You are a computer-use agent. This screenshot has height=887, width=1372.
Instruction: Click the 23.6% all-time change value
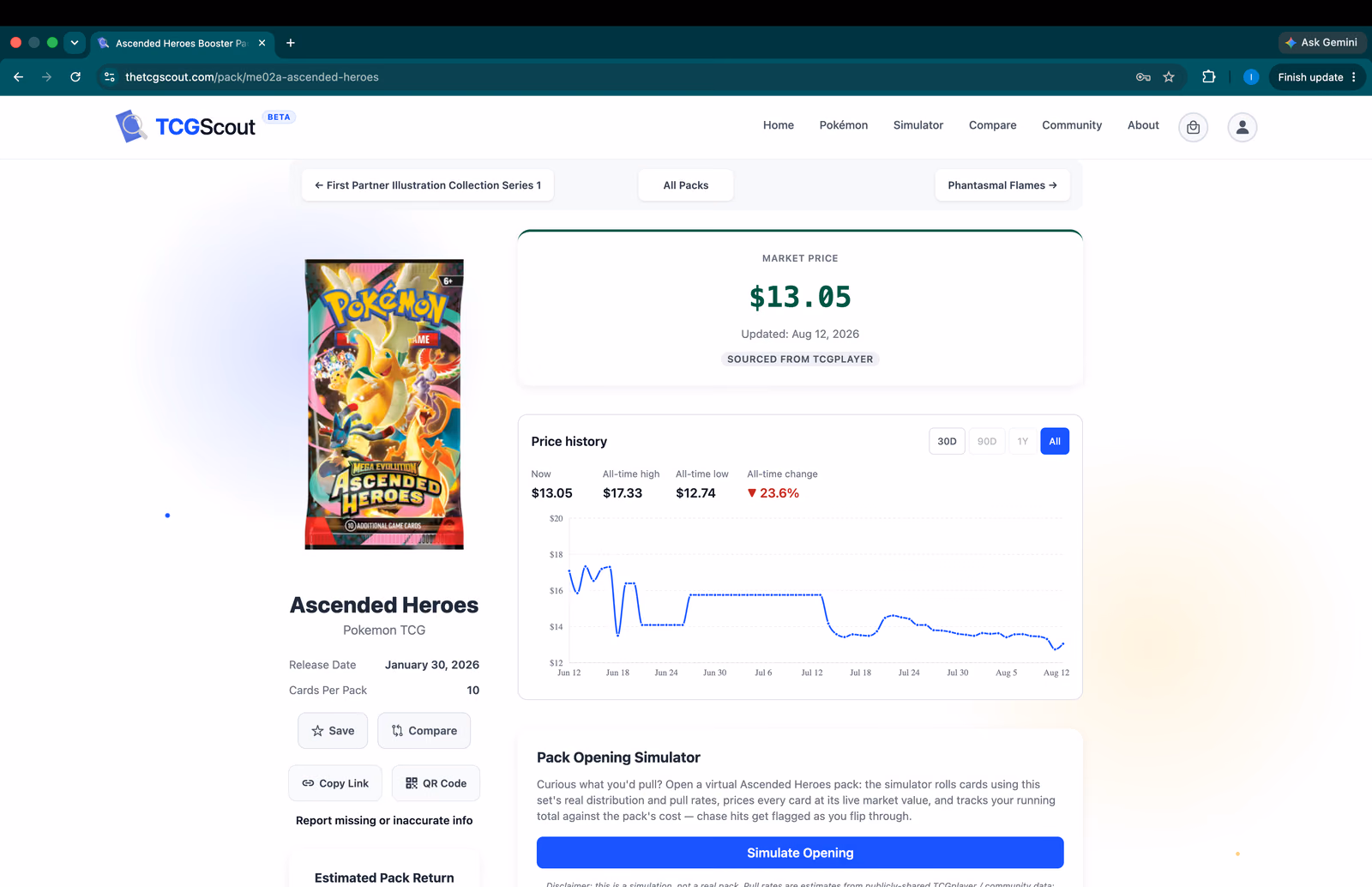pyautogui.click(x=773, y=493)
